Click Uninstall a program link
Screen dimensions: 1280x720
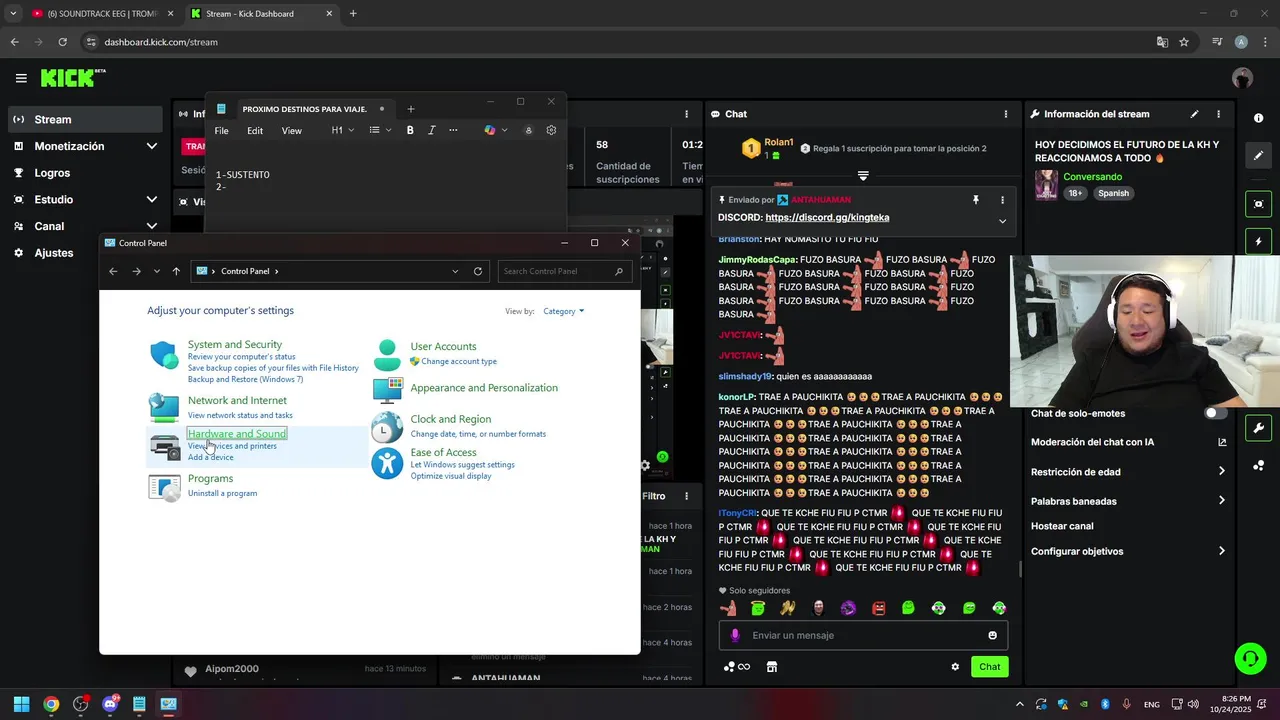[222, 493]
